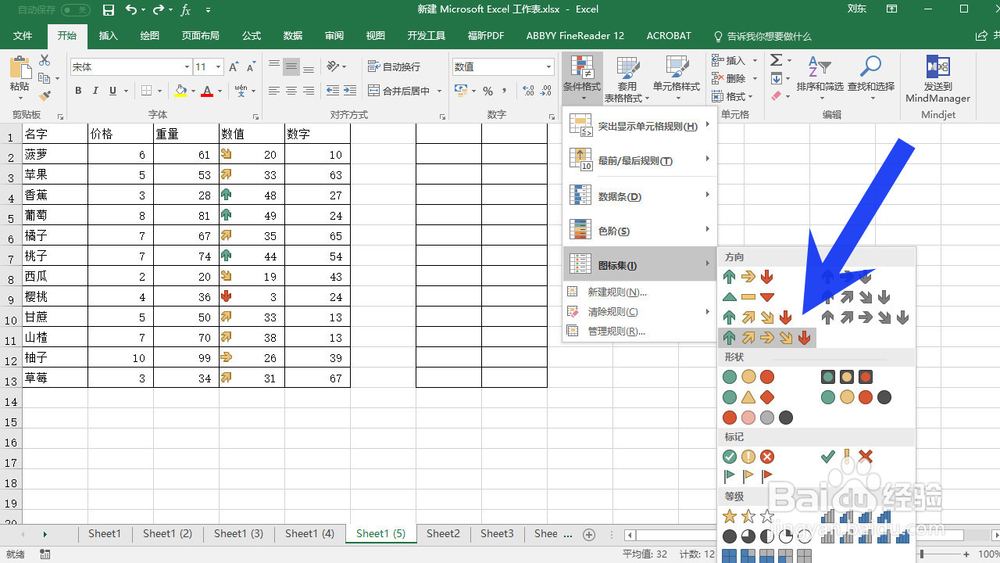Click the Undo arrow icon
This screenshot has height=563, width=1000.
coord(131,10)
